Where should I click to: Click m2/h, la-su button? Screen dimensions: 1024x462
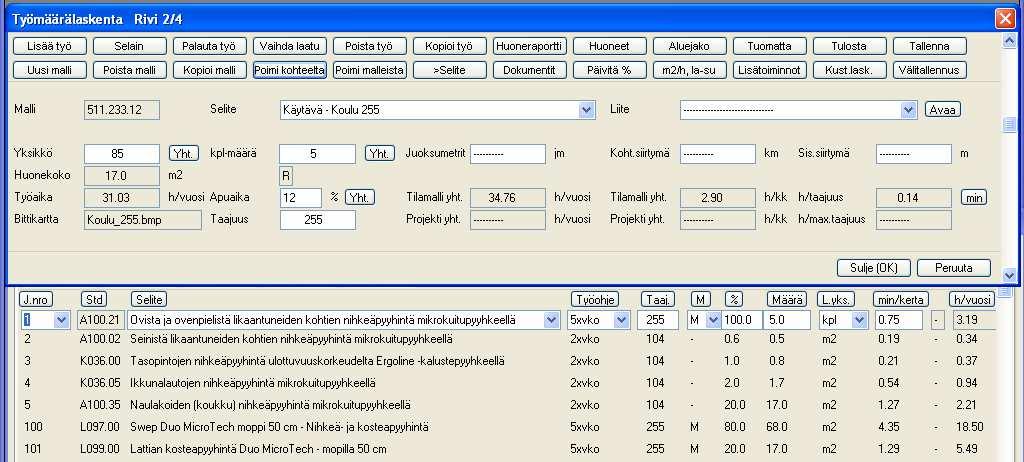pyautogui.click(x=690, y=70)
